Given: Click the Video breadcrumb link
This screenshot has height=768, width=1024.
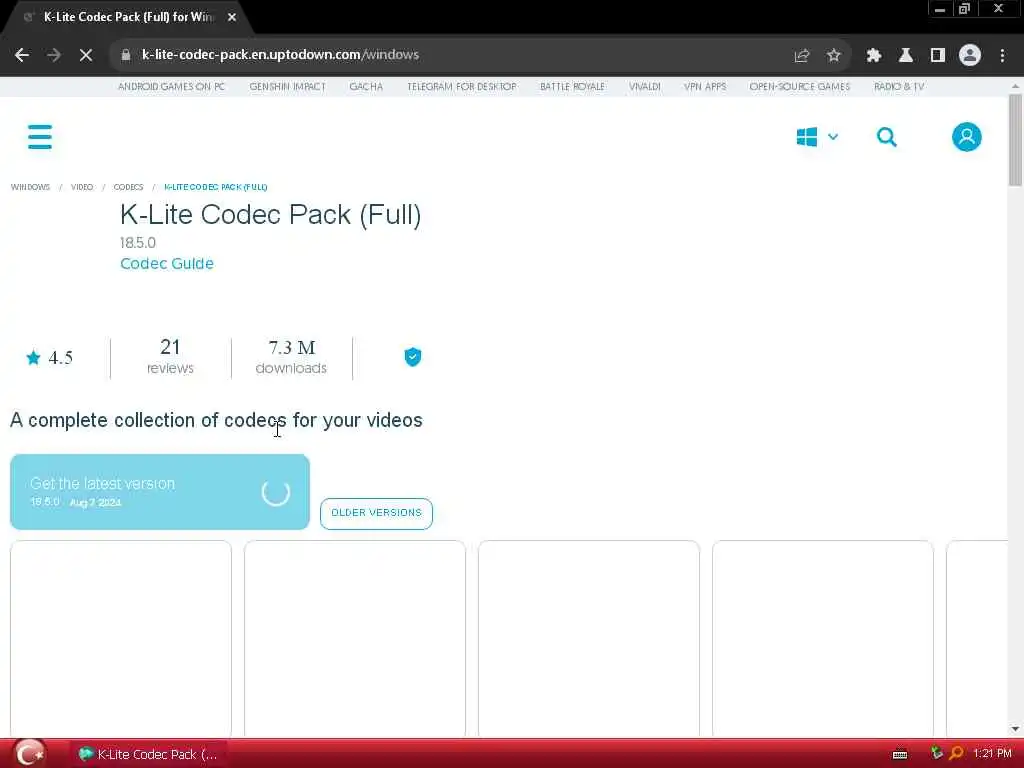Looking at the screenshot, I should 82,187.
